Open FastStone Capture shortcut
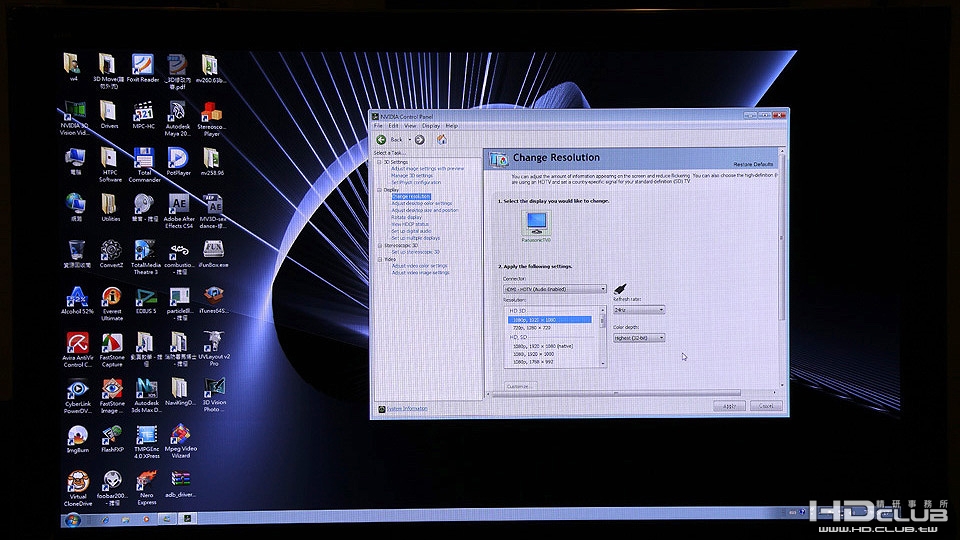The width and height of the screenshot is (960, 540). click(x=111, y=350)
